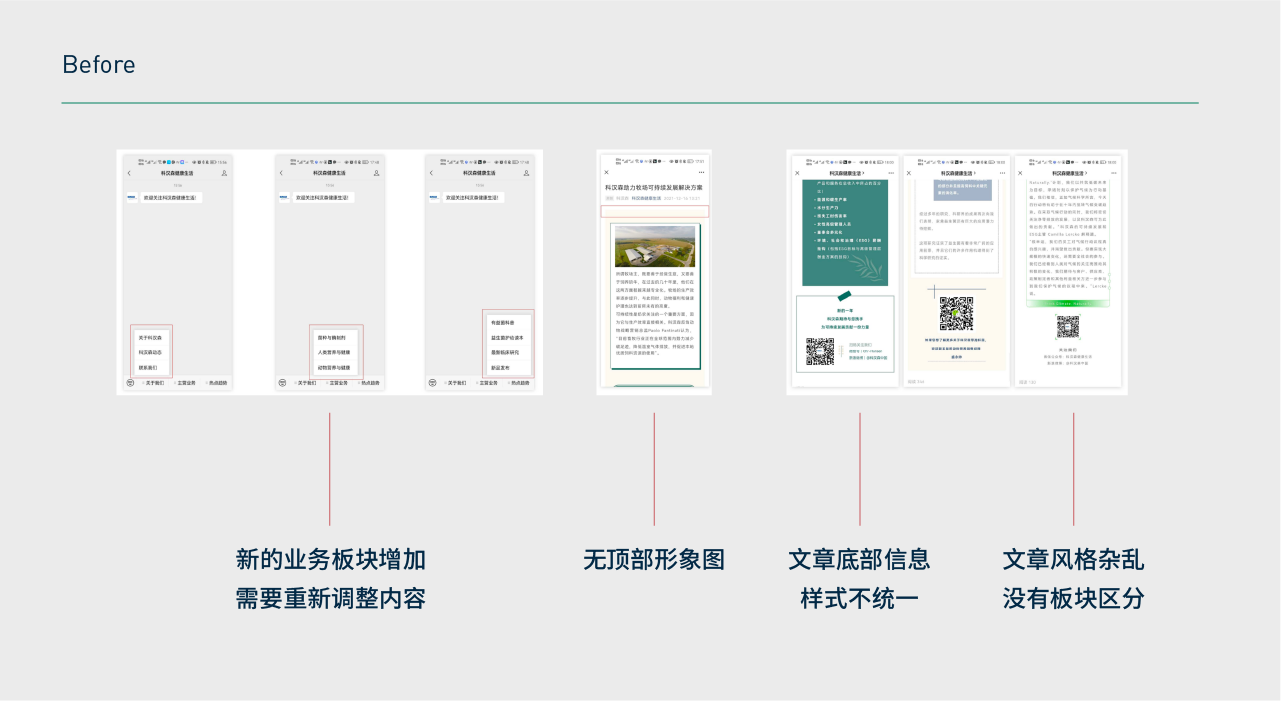Select 新品发布 in the popup menu
Screen dimensions: 1281x701
coord(508,367)
